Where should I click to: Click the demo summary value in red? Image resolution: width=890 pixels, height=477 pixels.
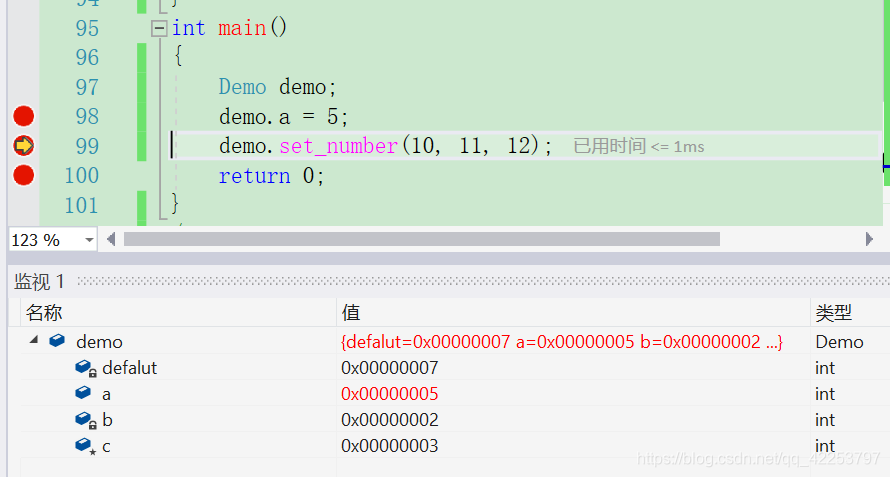point(562,342)
